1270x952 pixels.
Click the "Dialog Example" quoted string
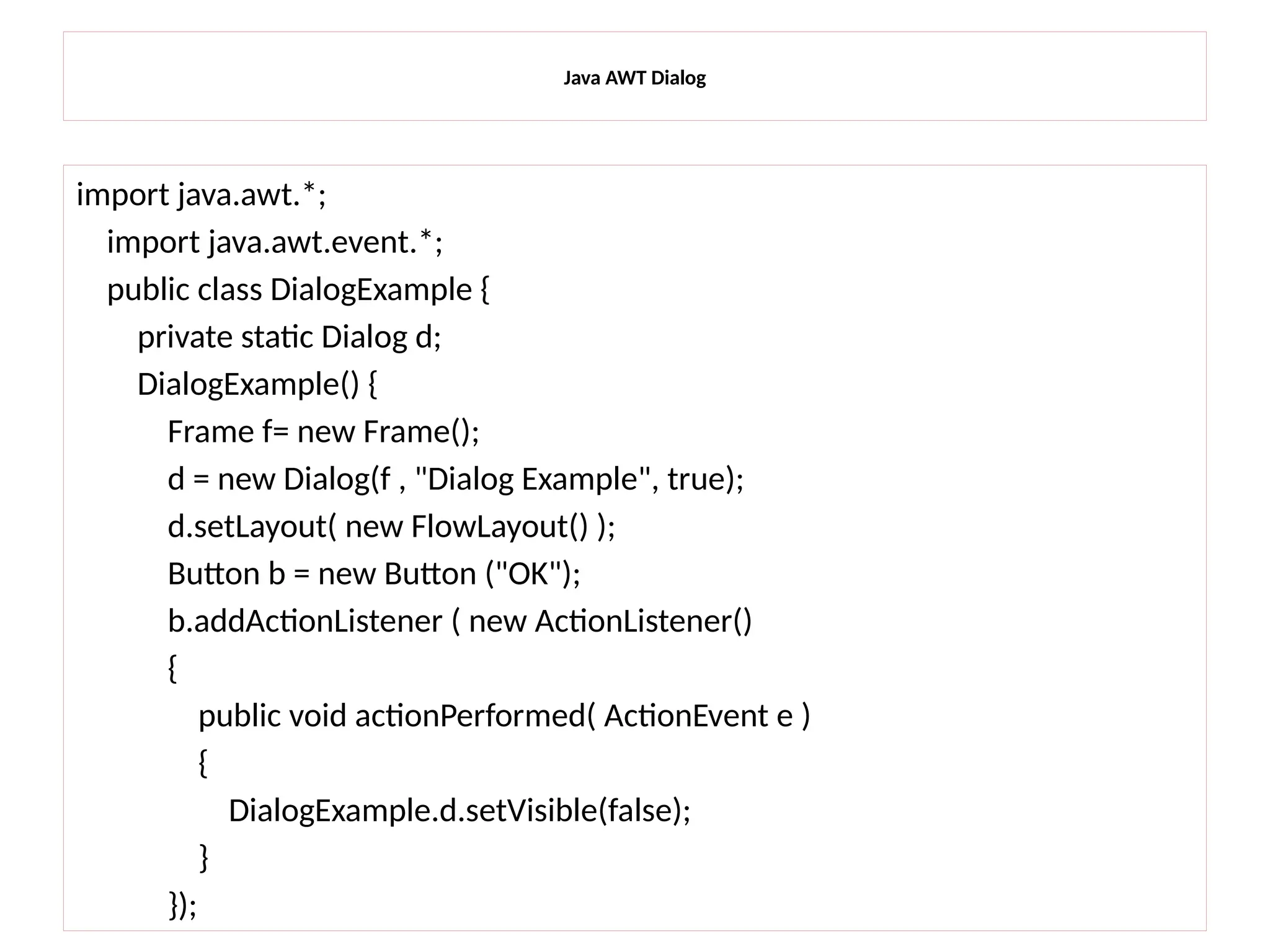532,480
